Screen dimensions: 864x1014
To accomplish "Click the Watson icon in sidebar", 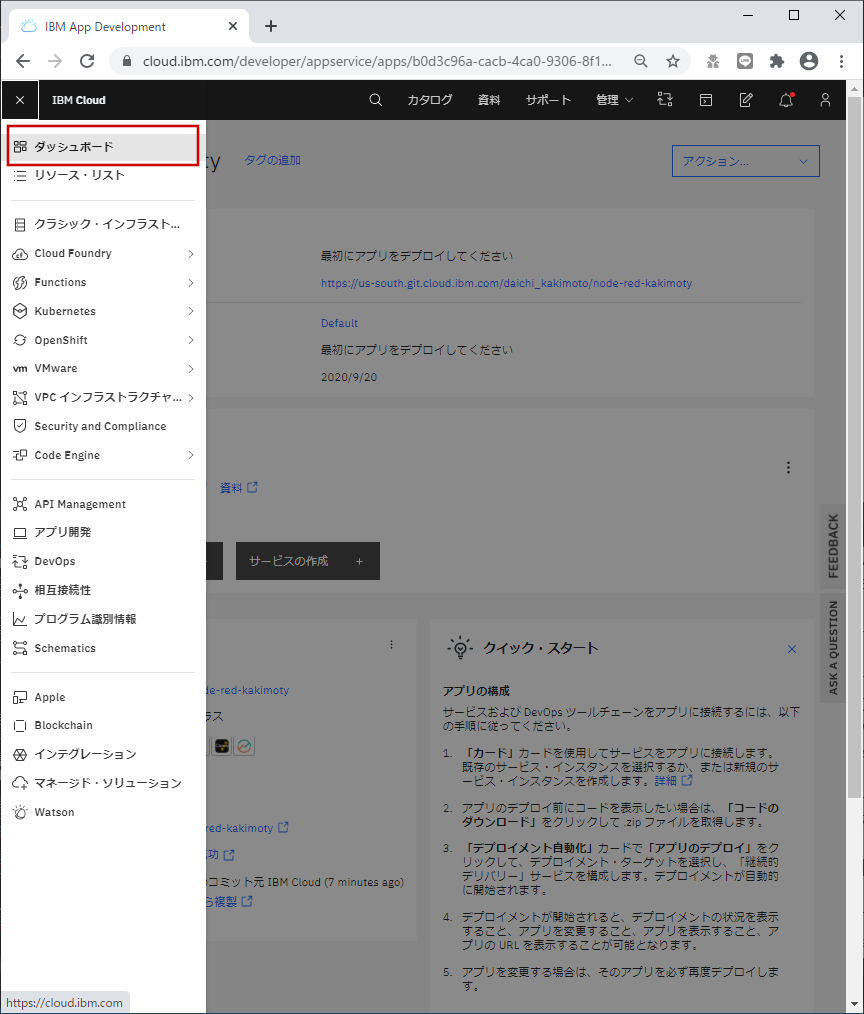I will click(20, 812).
